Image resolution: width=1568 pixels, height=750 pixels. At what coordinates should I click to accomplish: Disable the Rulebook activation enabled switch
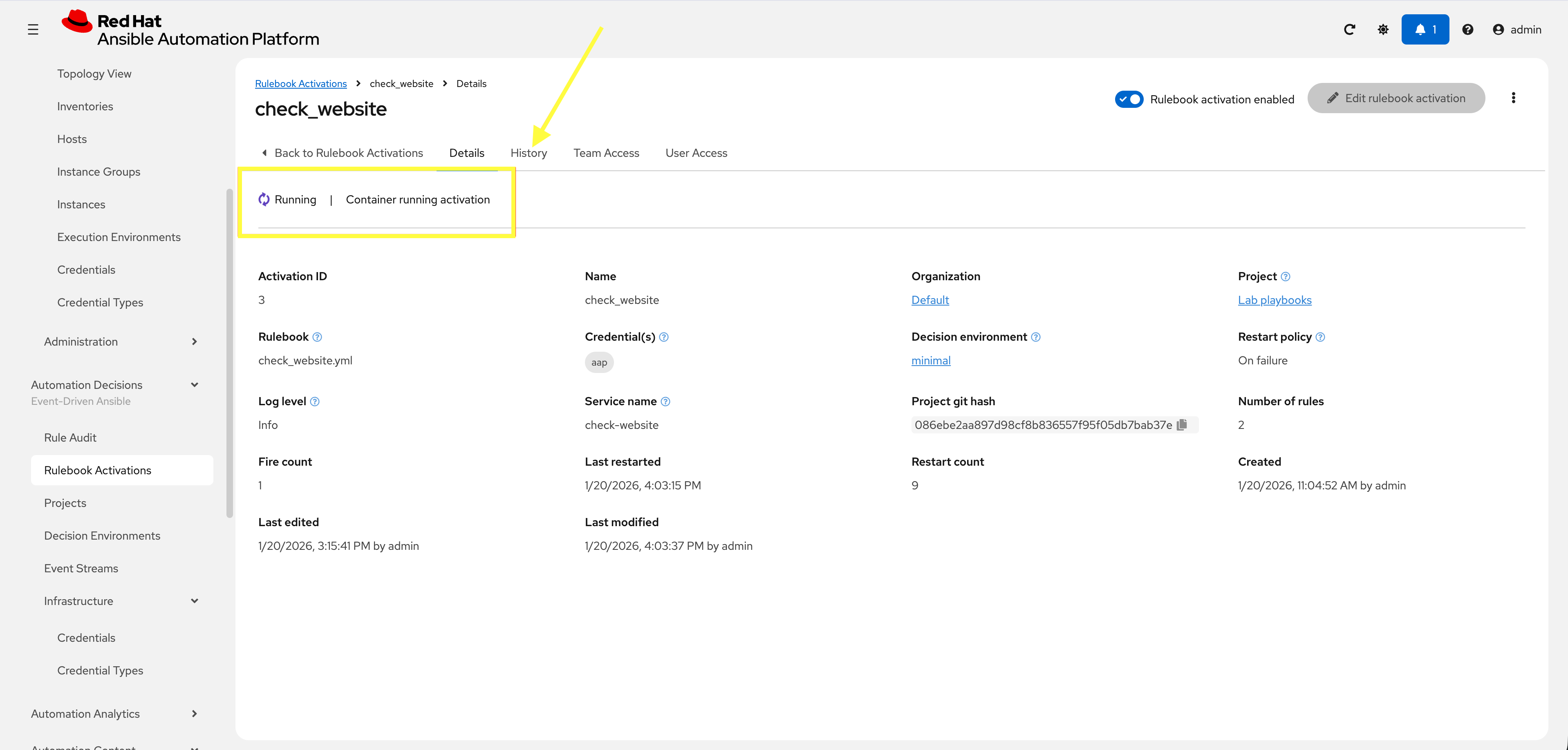(1129, 99)
